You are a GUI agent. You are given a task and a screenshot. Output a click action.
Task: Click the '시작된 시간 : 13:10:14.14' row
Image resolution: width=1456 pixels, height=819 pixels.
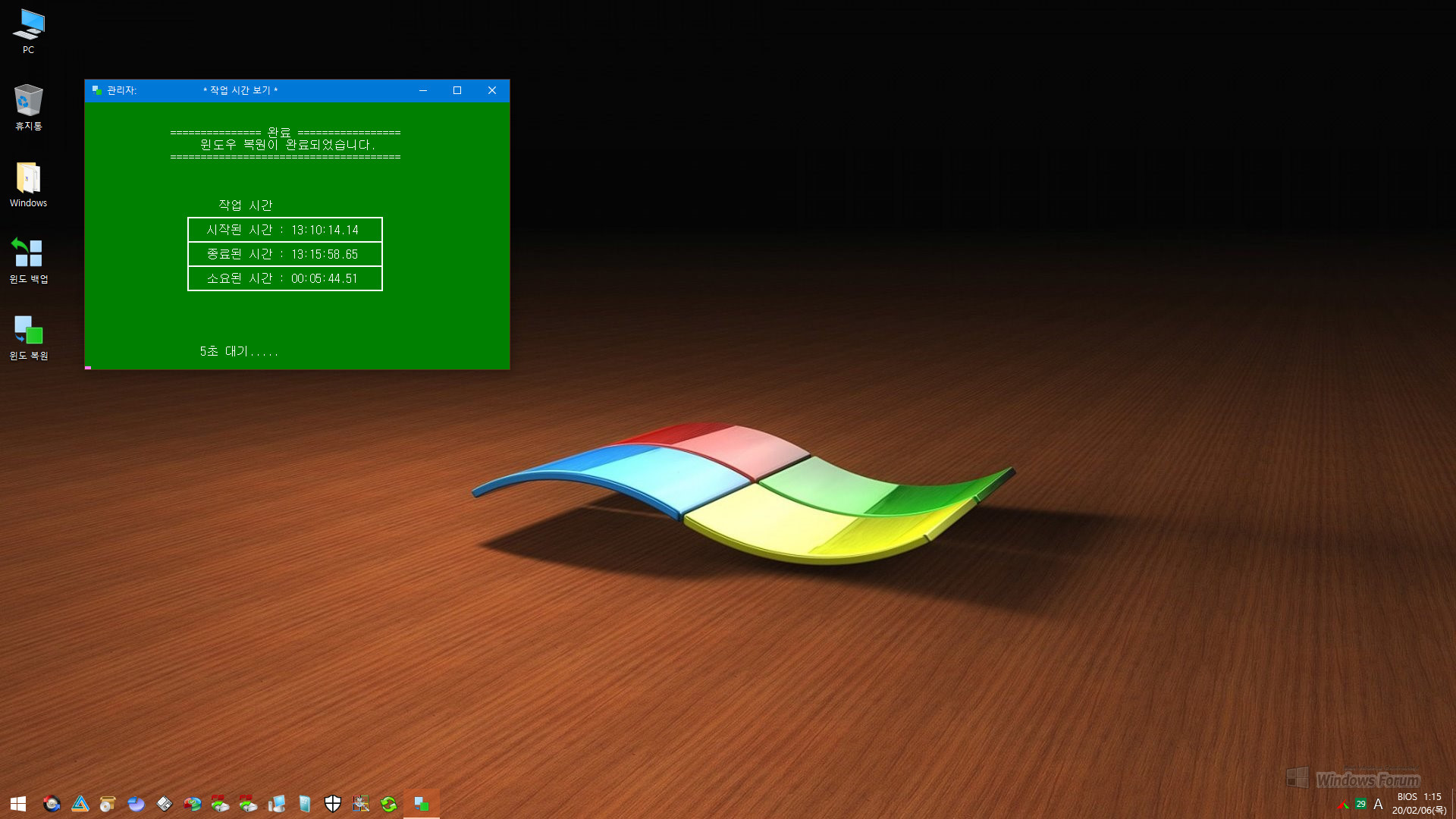tap(285, 230)
